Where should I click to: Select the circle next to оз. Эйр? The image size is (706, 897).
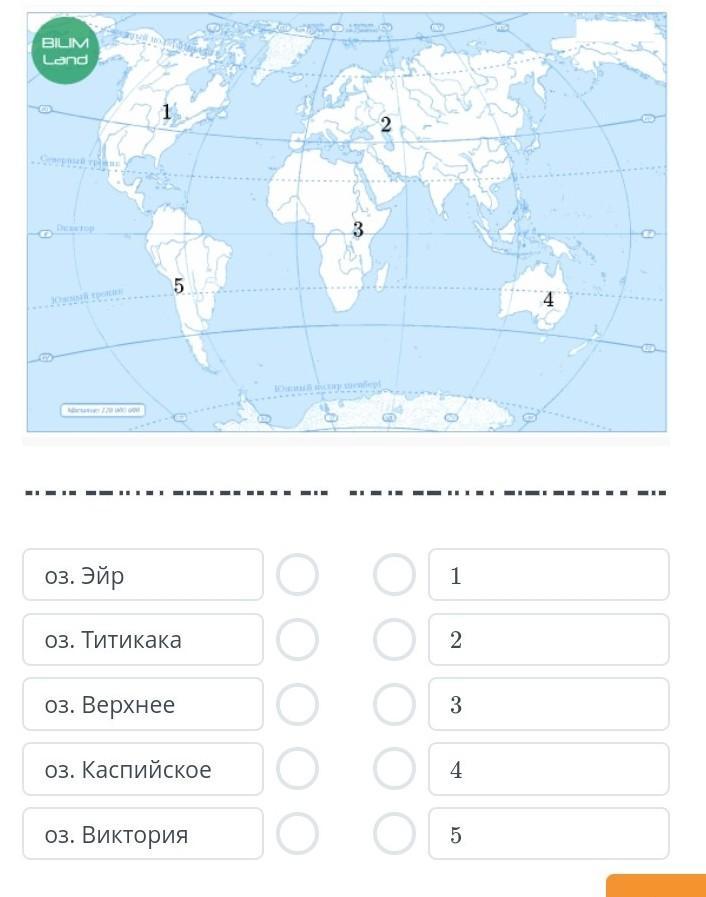[298, 574]
